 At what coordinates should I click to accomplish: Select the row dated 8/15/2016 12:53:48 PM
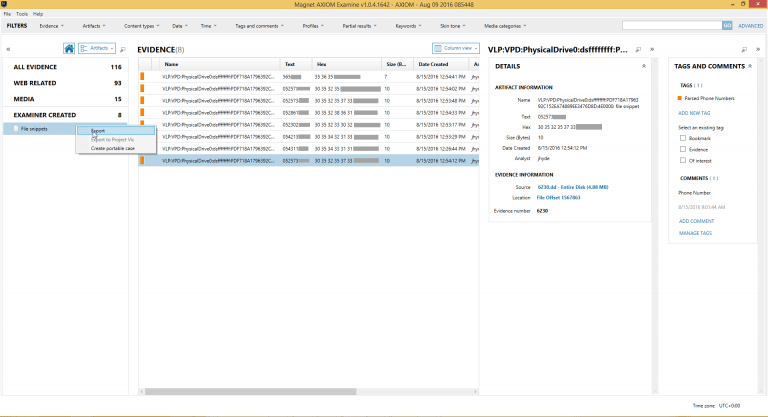[309, 101]
